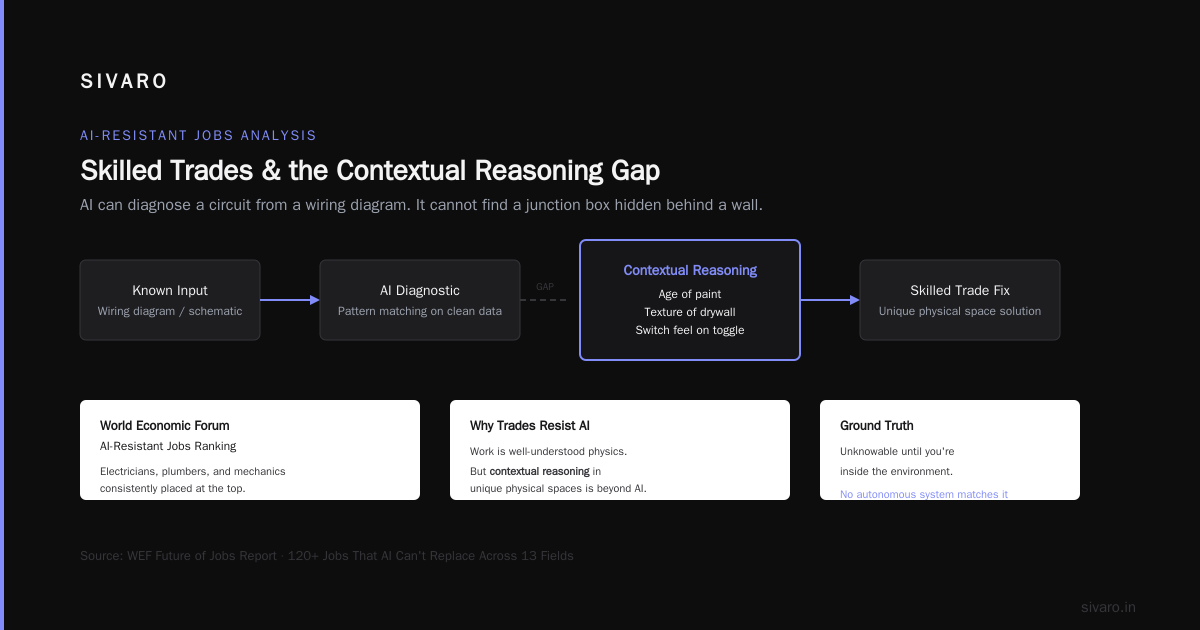Click the Contextual Reasoning highlighted box

click(x=690, y=300)
